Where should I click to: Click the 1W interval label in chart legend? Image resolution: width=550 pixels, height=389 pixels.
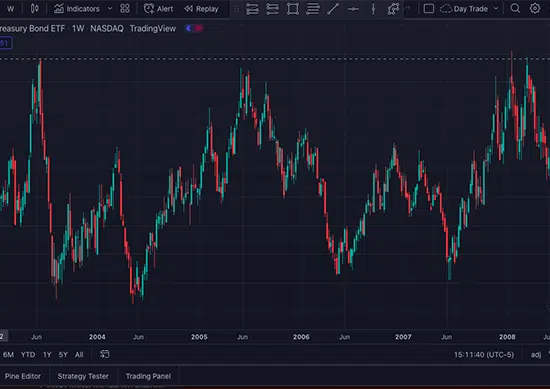[x=78, y=28]
